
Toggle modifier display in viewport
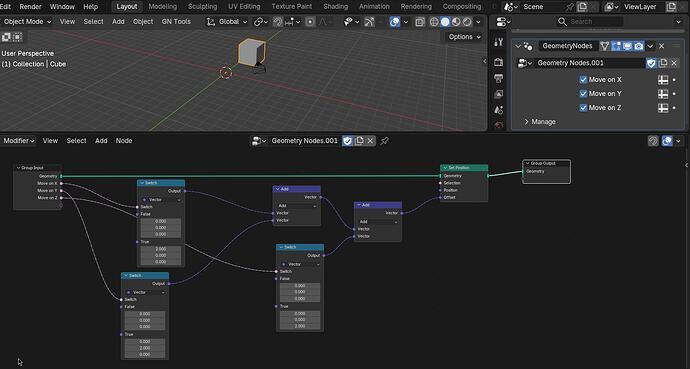pyautogui.click(x=628, y=46)
